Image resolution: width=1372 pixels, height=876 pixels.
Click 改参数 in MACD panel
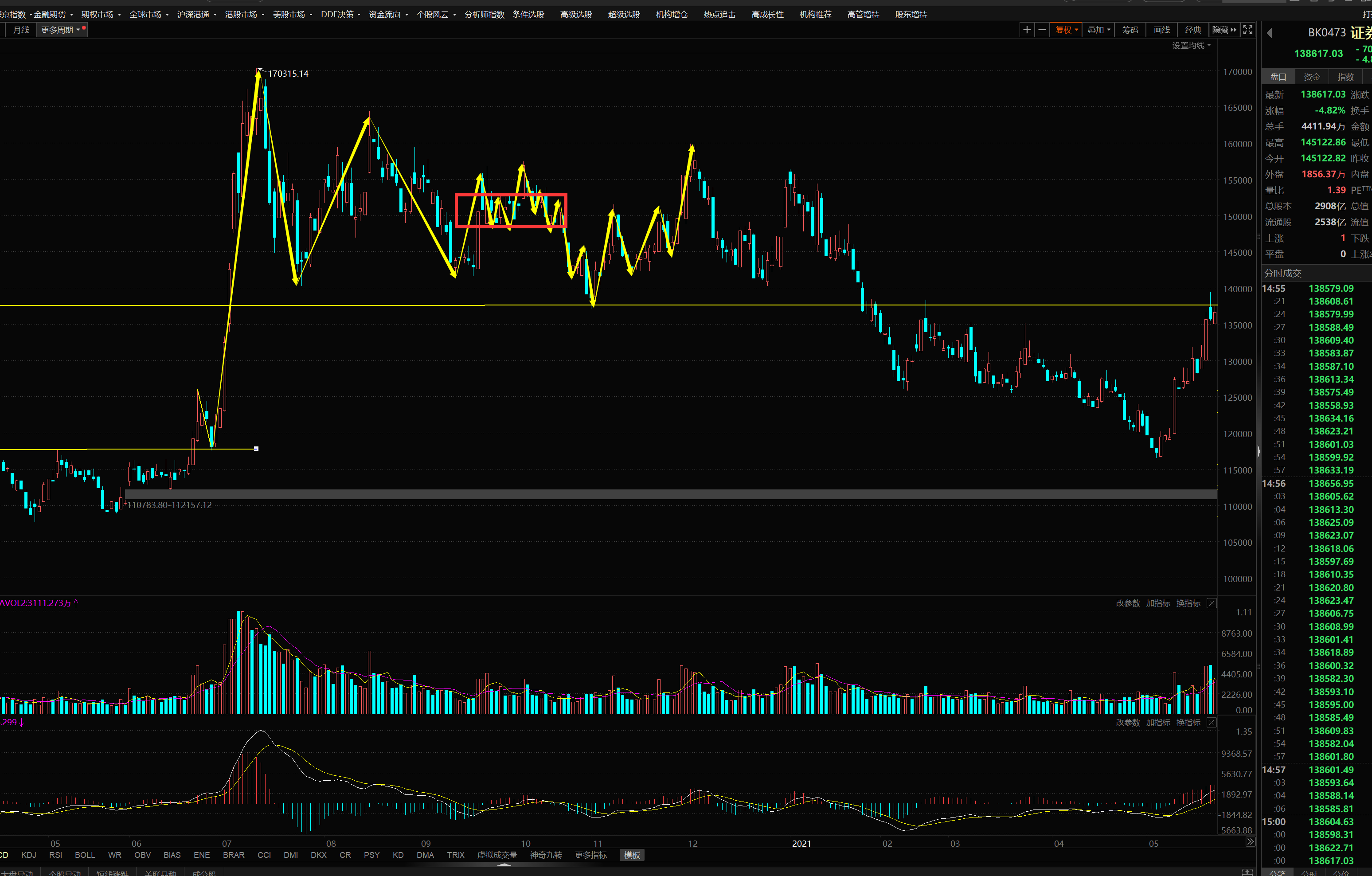(1128, 722)
